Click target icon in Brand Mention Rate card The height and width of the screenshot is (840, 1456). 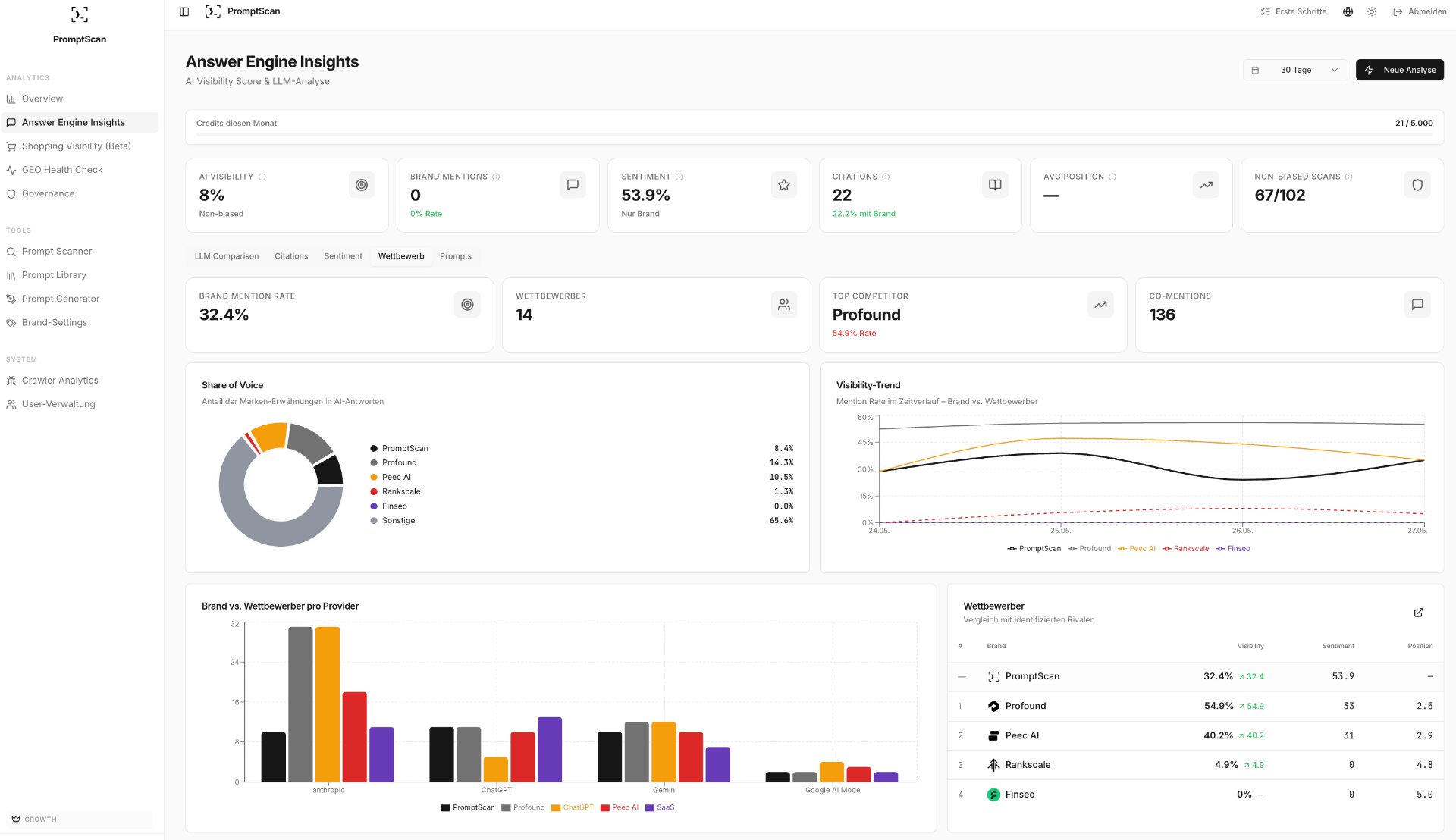pos(468,305)
